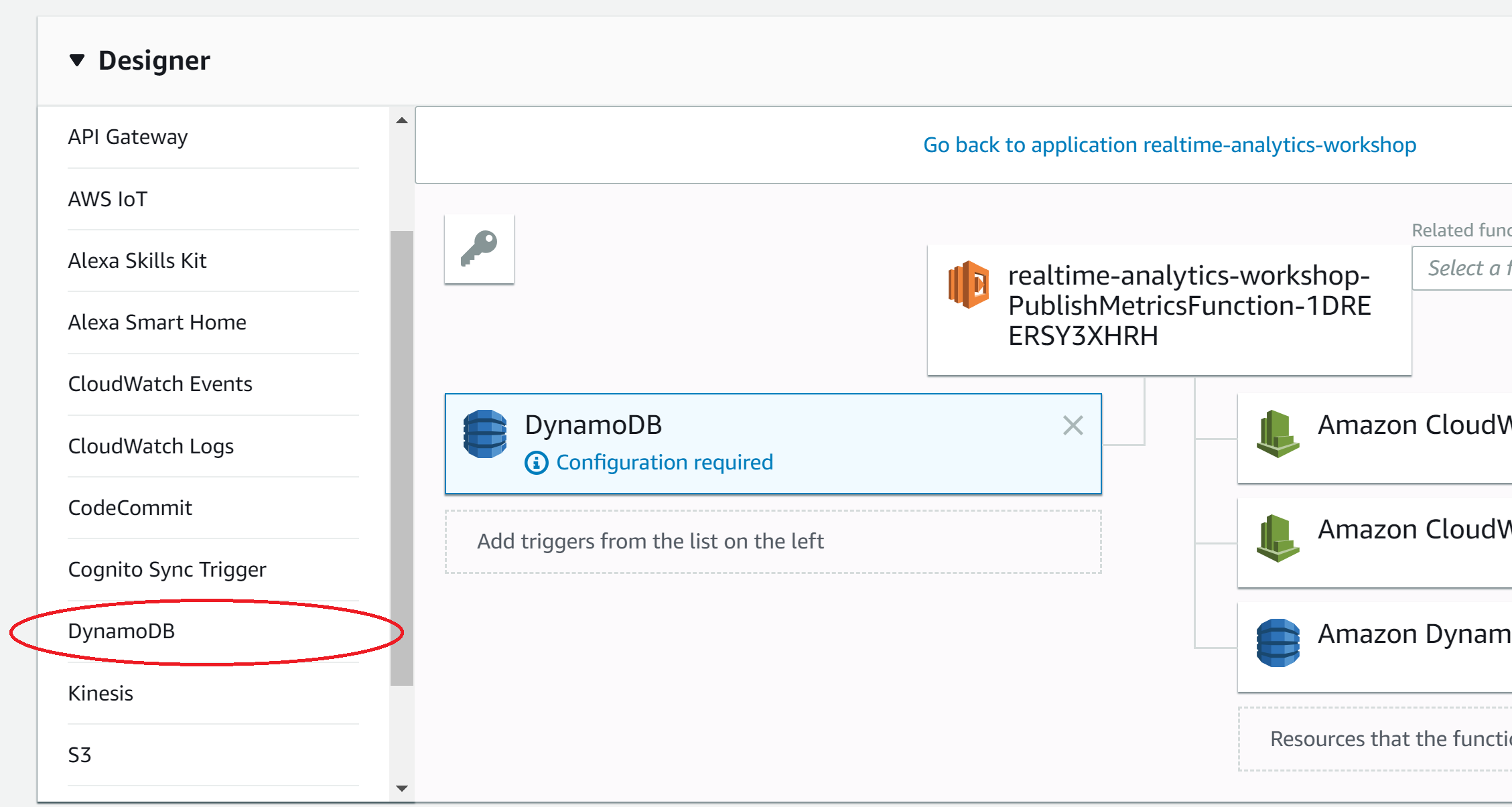
Task: Add Alexa Skills Kit trigger
Action: tap(214, 261)
